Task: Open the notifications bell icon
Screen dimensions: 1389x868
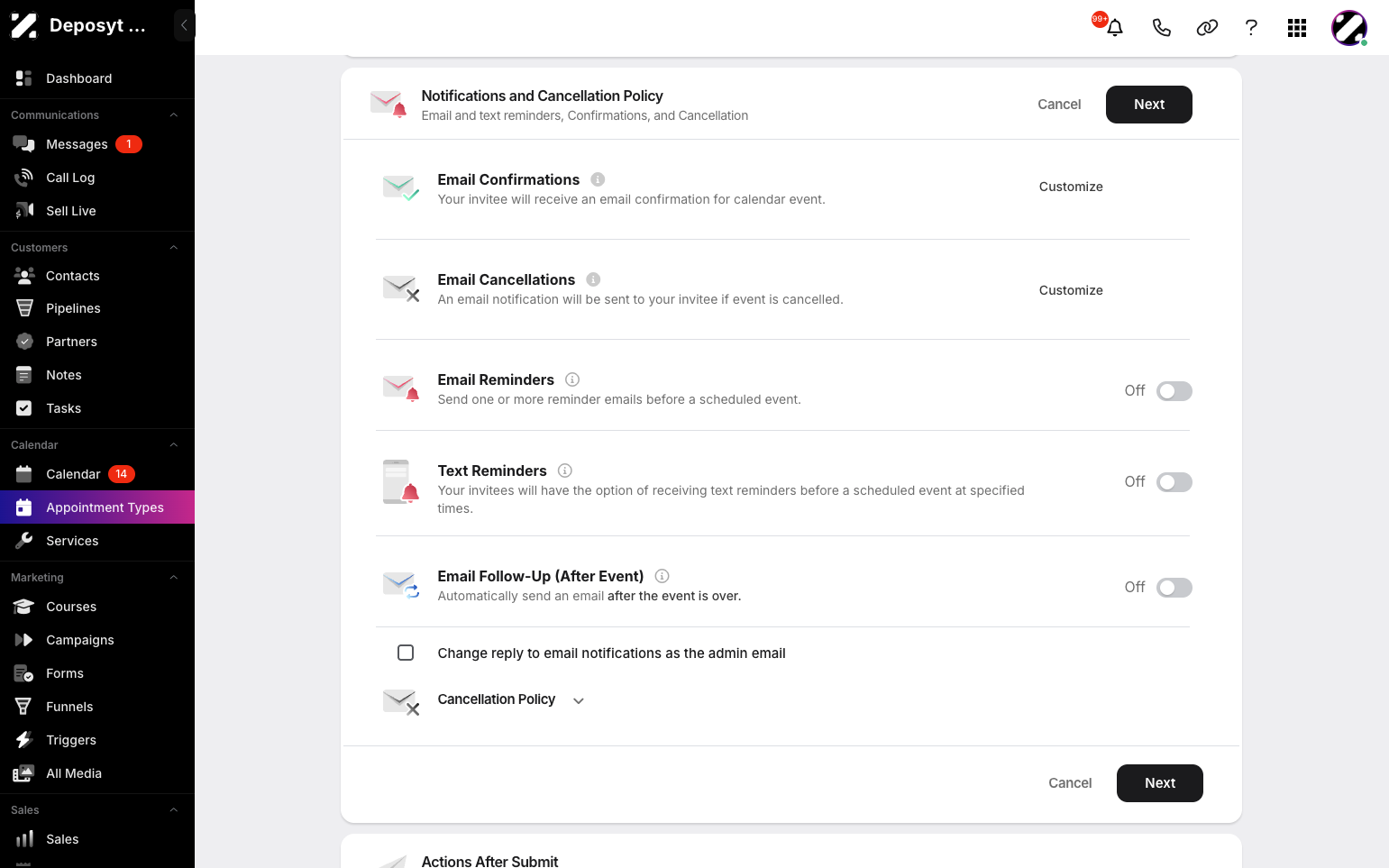Action: (x=1115, y=28)
